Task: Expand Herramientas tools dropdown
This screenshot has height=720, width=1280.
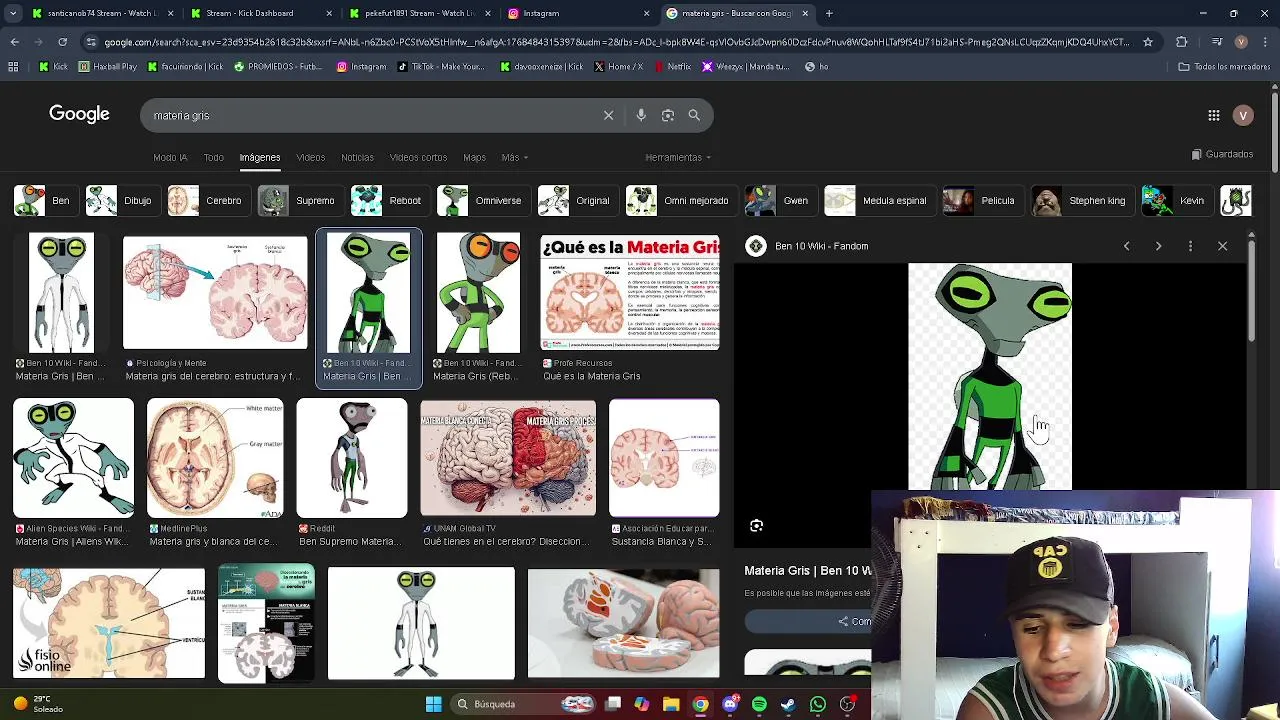Action: [678, 157]
